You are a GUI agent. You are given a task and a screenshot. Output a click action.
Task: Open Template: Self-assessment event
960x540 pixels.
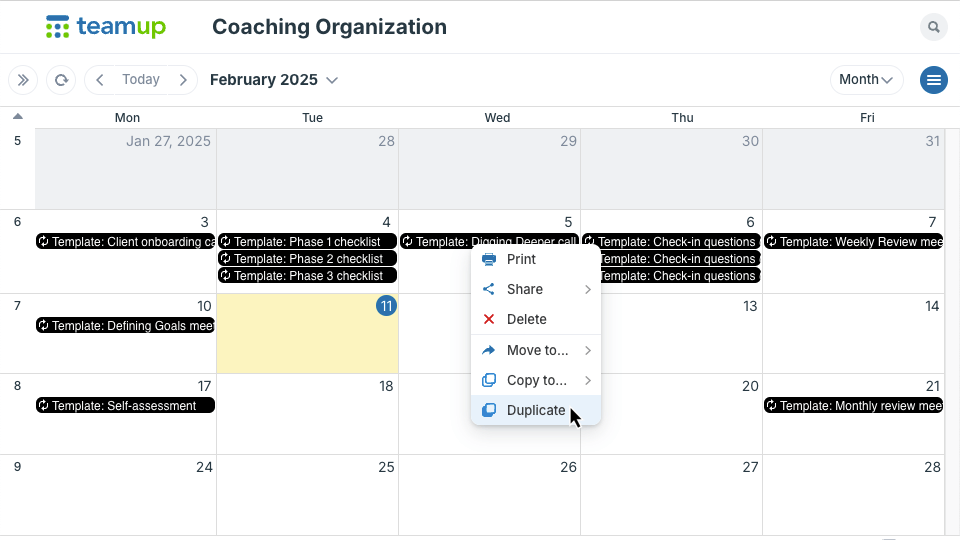(126, 405)
